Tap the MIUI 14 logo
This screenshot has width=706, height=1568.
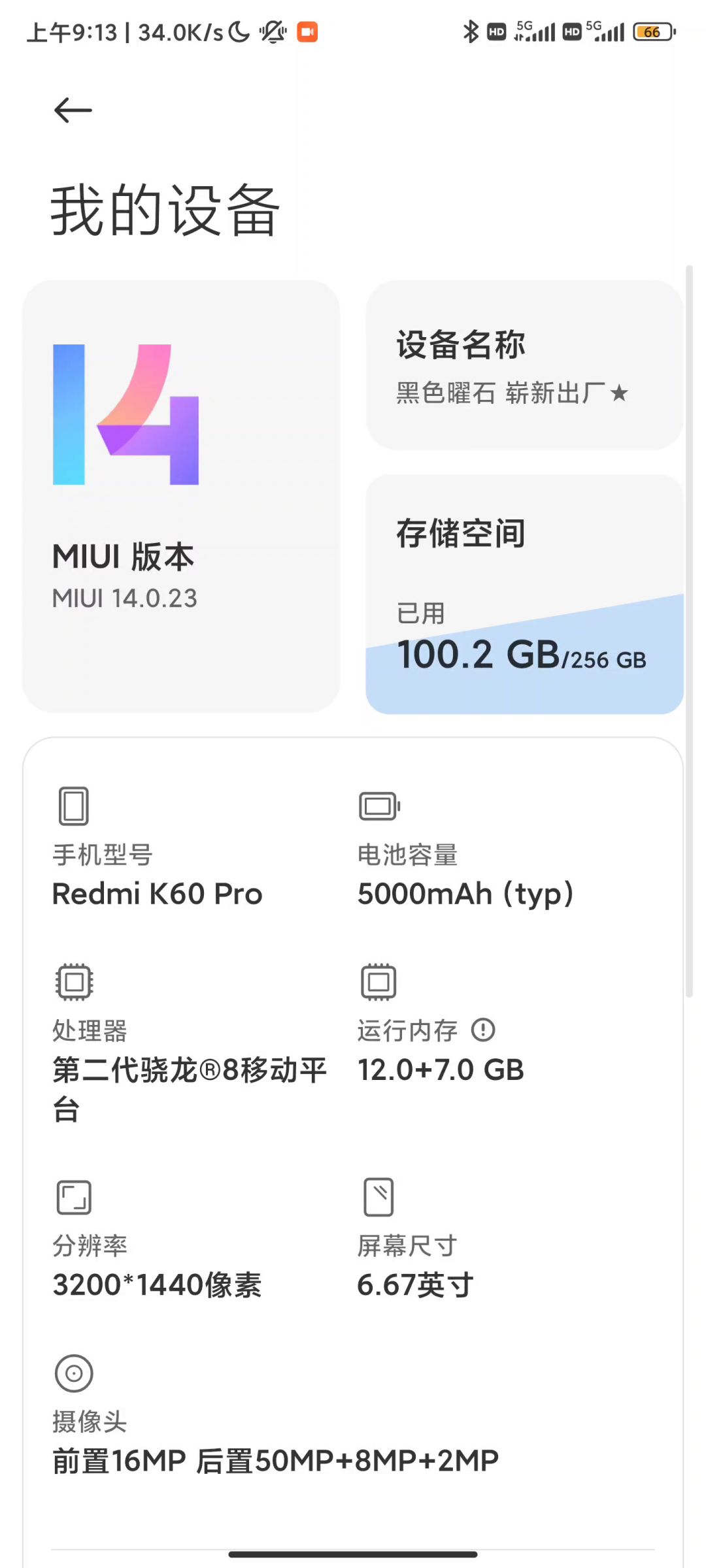pyautogui.click(x=126, y=414)
